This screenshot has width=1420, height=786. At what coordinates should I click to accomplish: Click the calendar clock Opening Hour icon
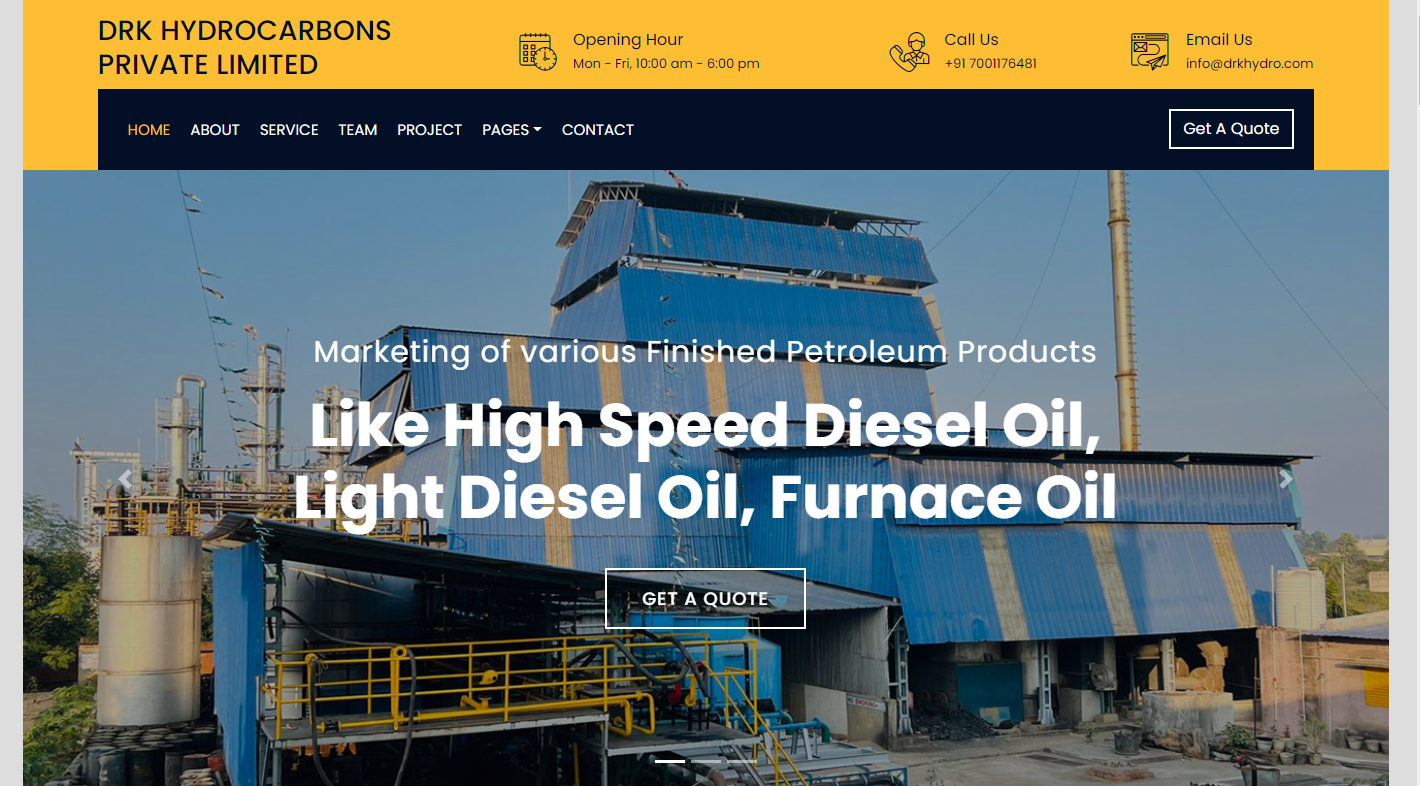[x=538, y=51]
